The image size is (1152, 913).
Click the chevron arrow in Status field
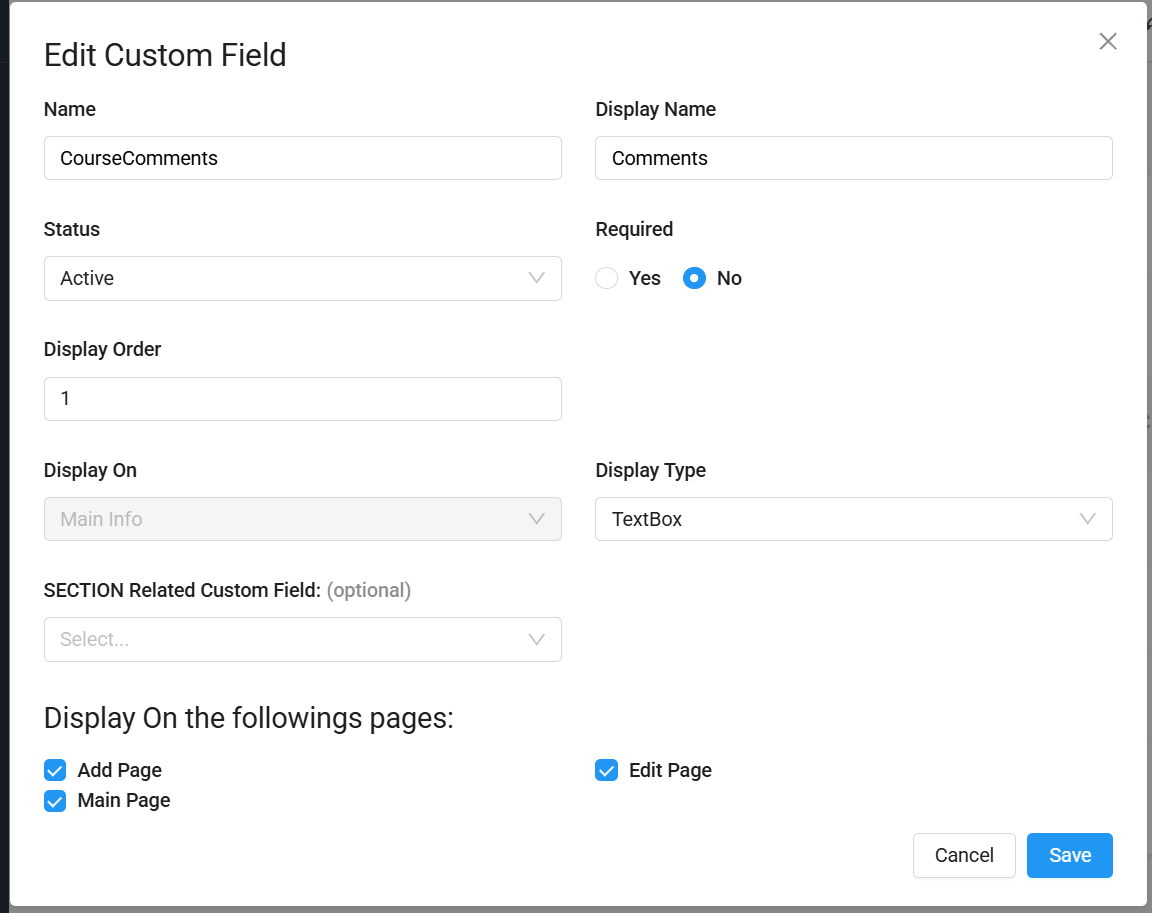(x=537, y=278)
